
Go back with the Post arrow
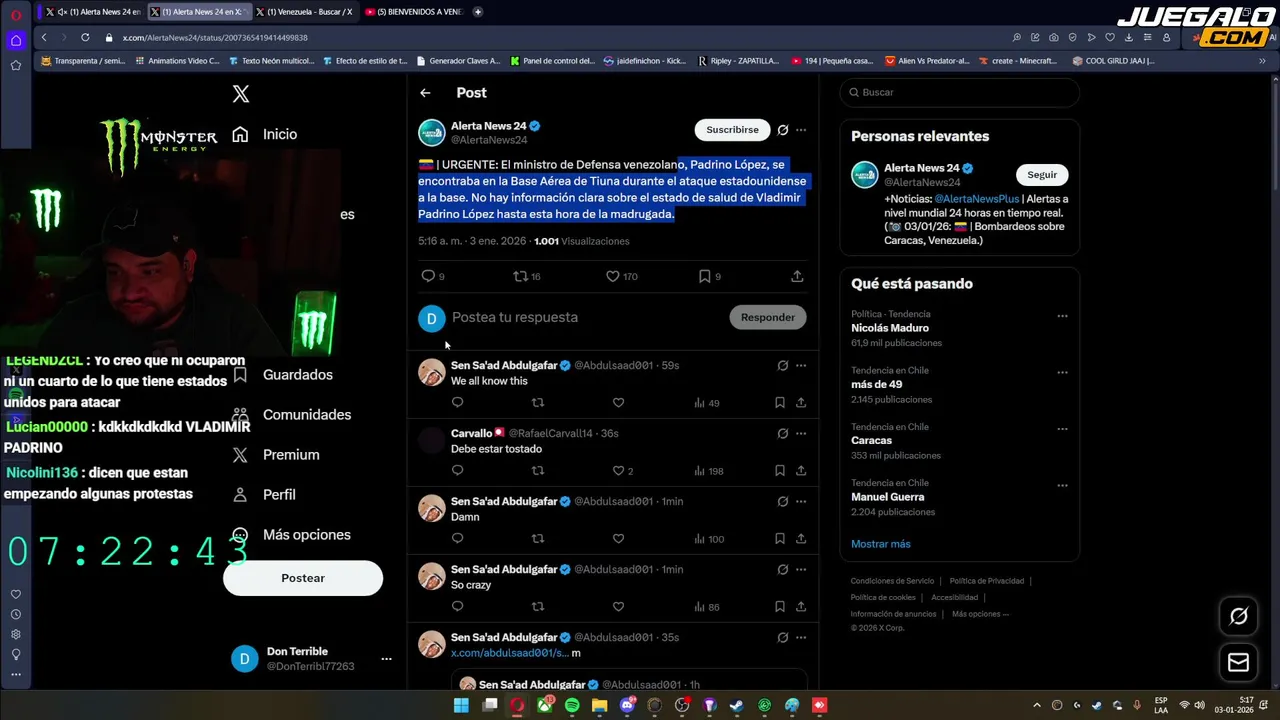pos(425,92)
